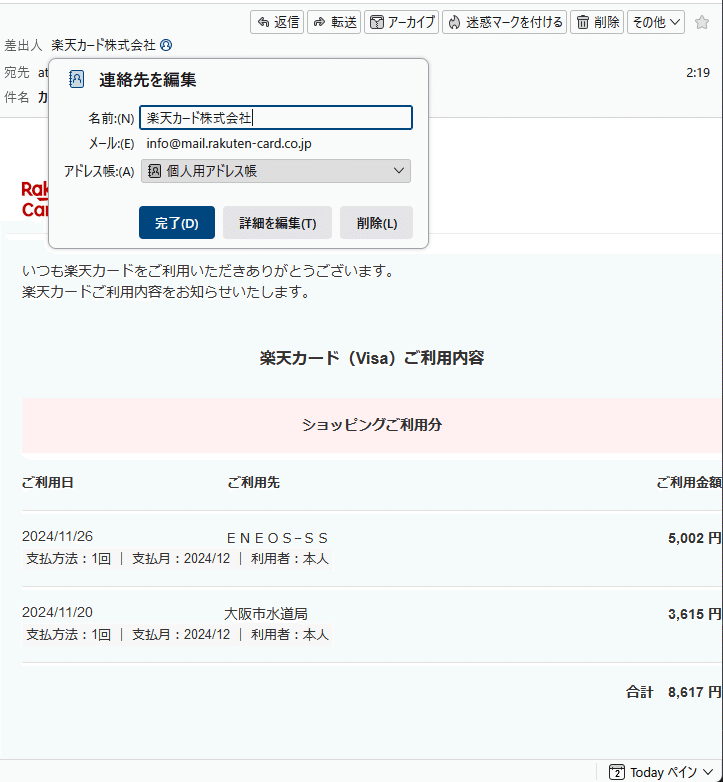Mark message as junk (迷惑マークを付ける)

[x=505, y=22]
